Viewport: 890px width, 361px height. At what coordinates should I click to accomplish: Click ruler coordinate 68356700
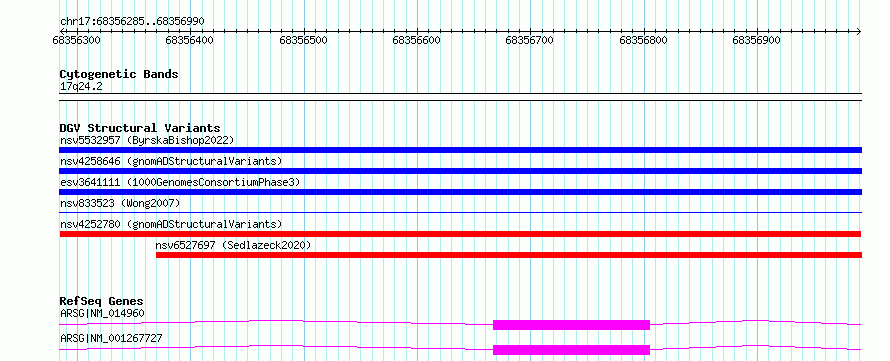point(530,40)
